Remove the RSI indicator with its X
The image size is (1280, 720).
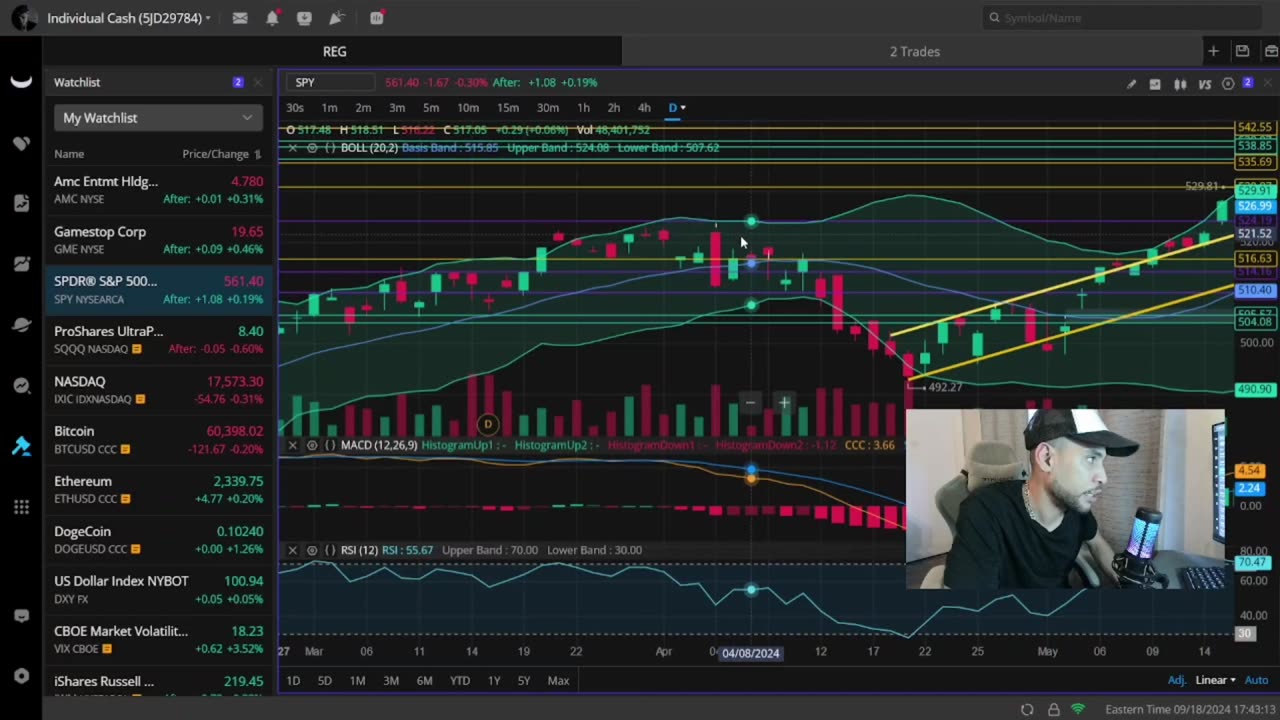click(292, 550)
